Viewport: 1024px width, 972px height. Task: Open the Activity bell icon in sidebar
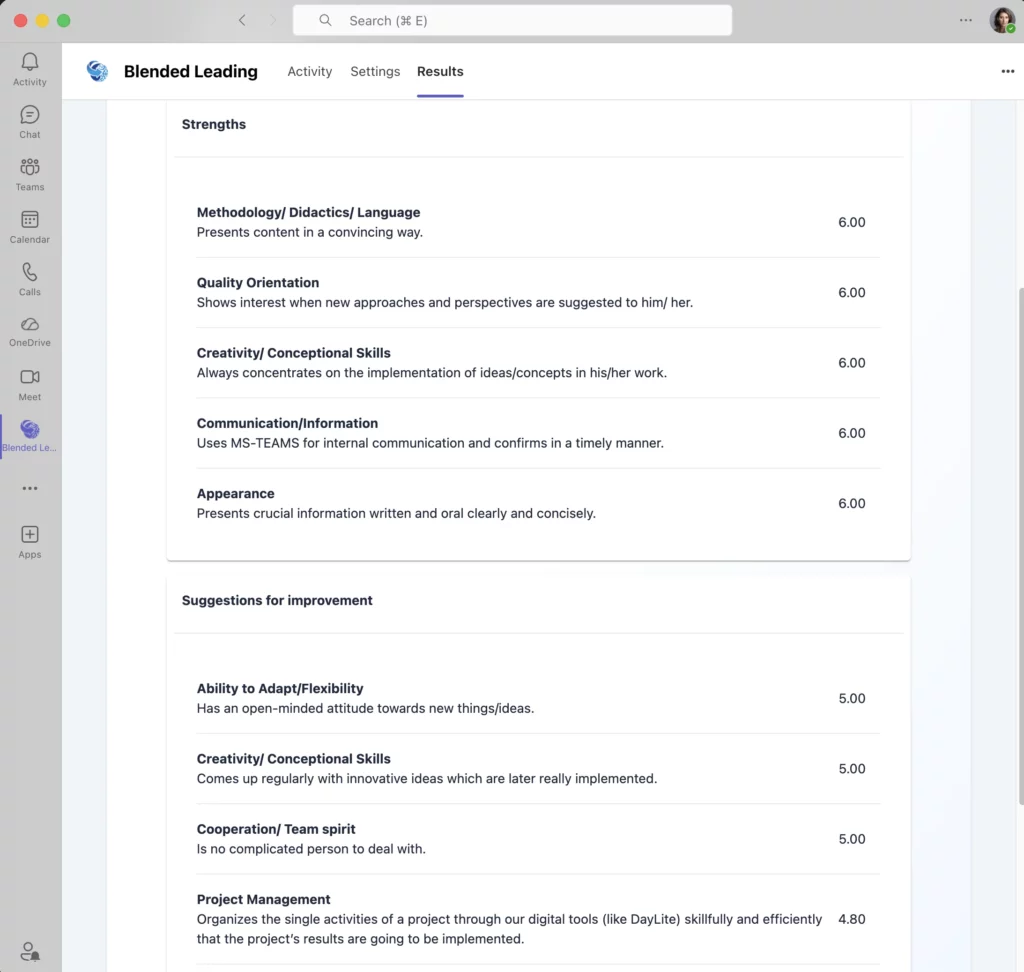30,64
